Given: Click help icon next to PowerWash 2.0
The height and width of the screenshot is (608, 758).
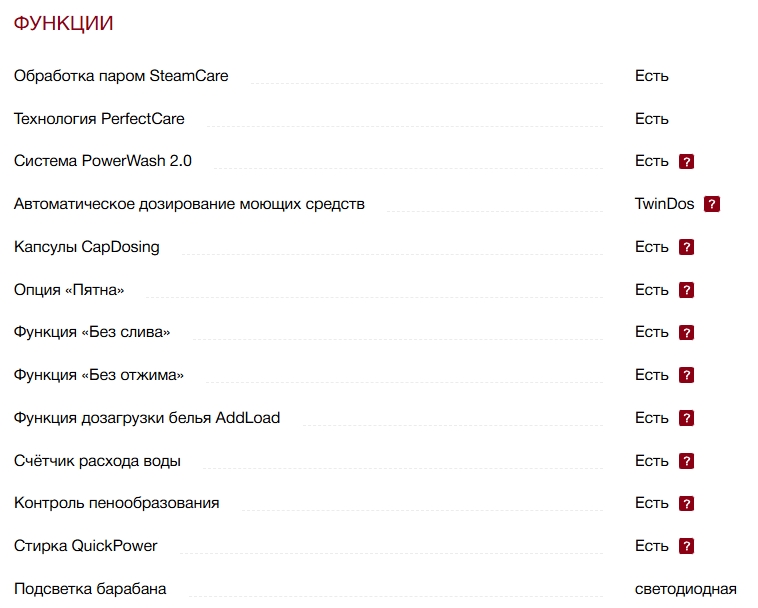Looking at the screenshot, I should tap(686, 162).
